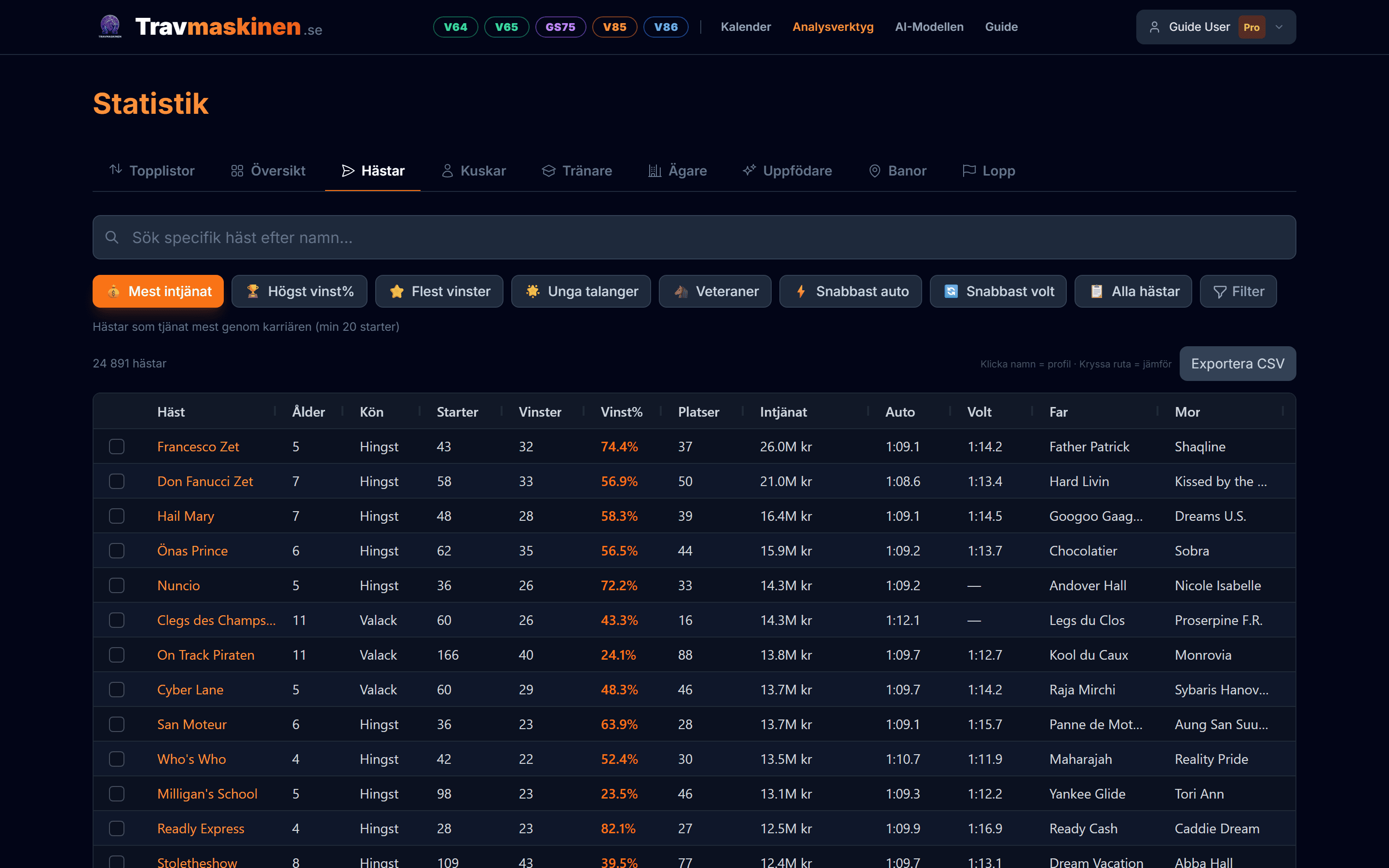Select the checkbox for Cyber Lane

click(x=117, y=690)
